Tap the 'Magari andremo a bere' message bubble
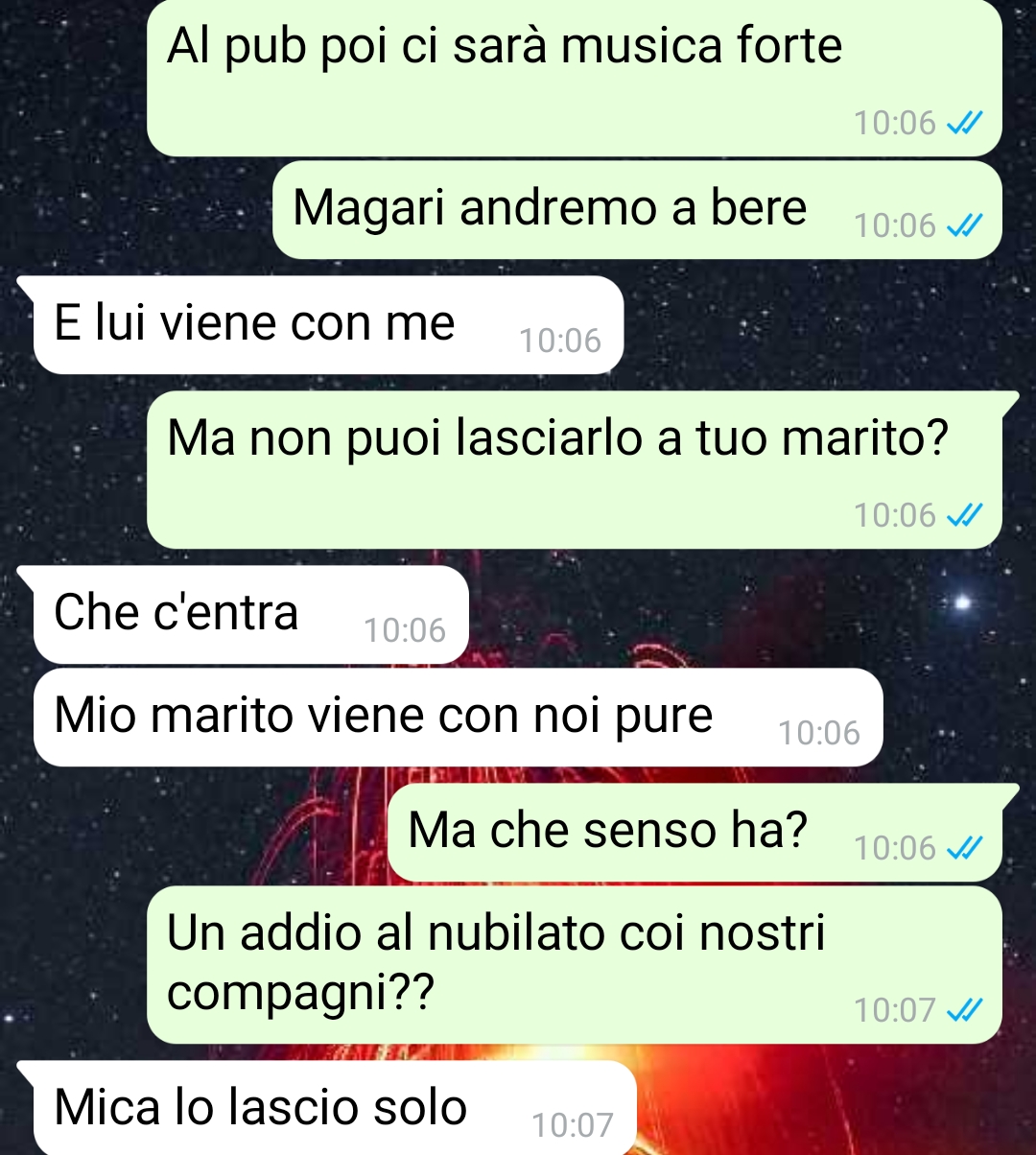The image size is (1036, 1155). click(637, 210)
